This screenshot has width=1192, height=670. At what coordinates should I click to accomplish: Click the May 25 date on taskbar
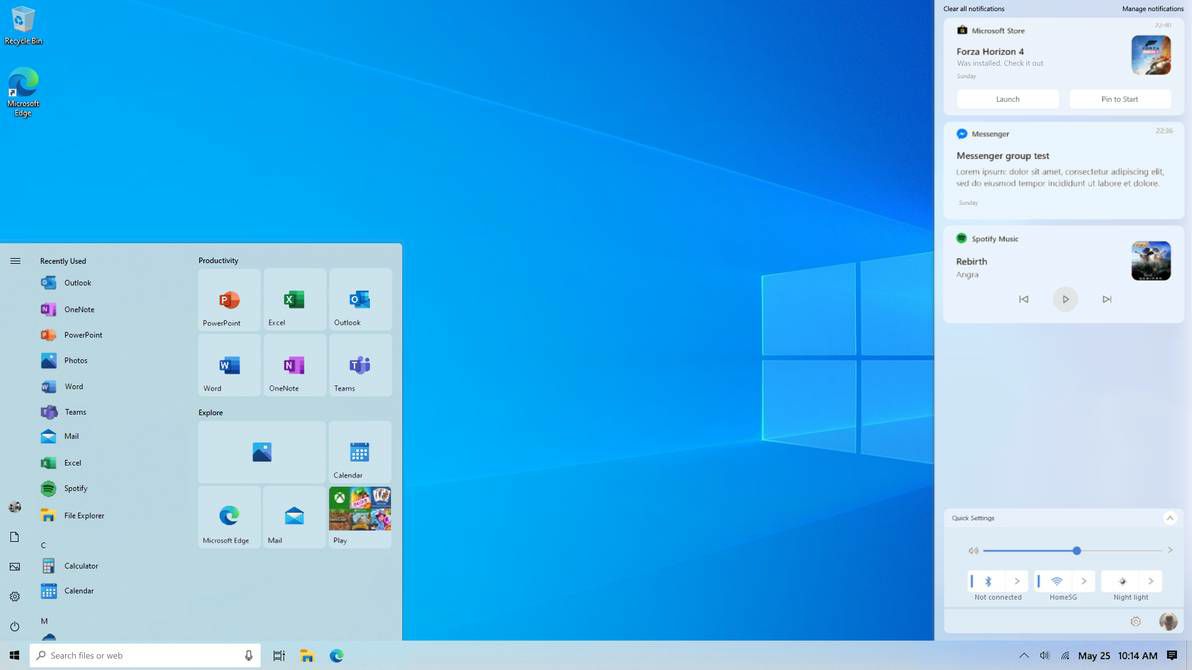click(x=1094, y=656)
